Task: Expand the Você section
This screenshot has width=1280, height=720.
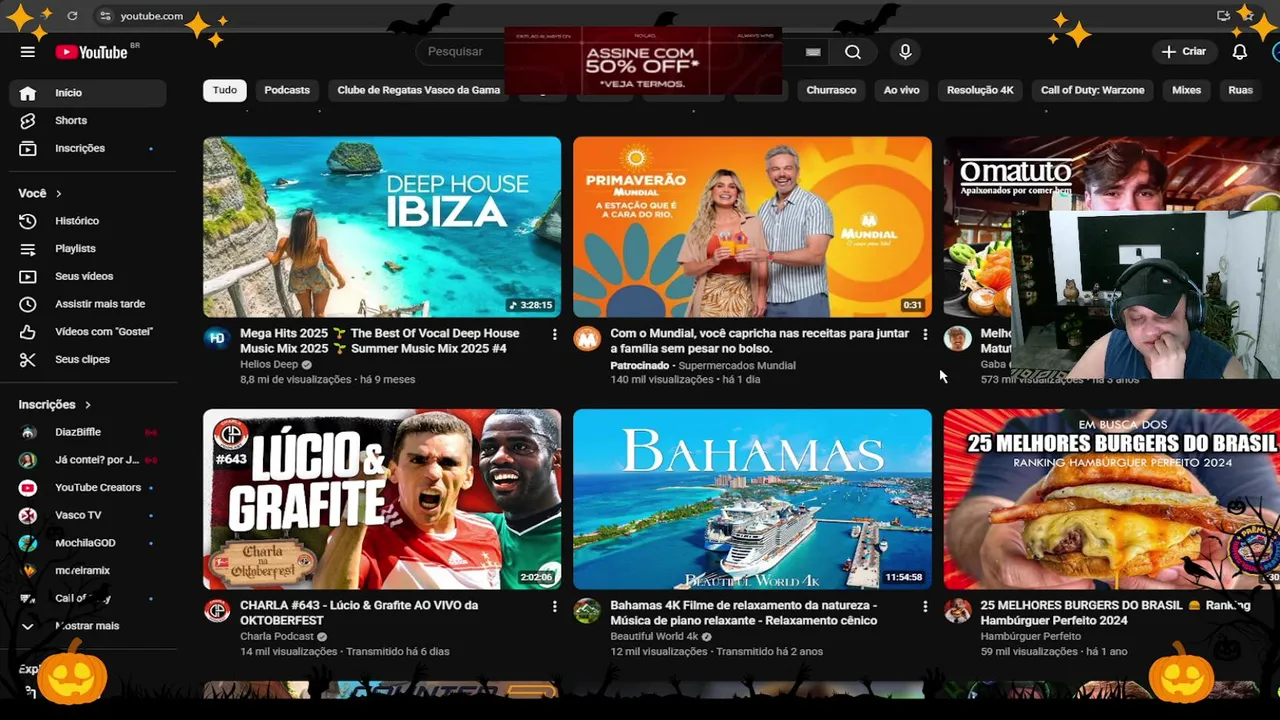Action: pos(40,193)
